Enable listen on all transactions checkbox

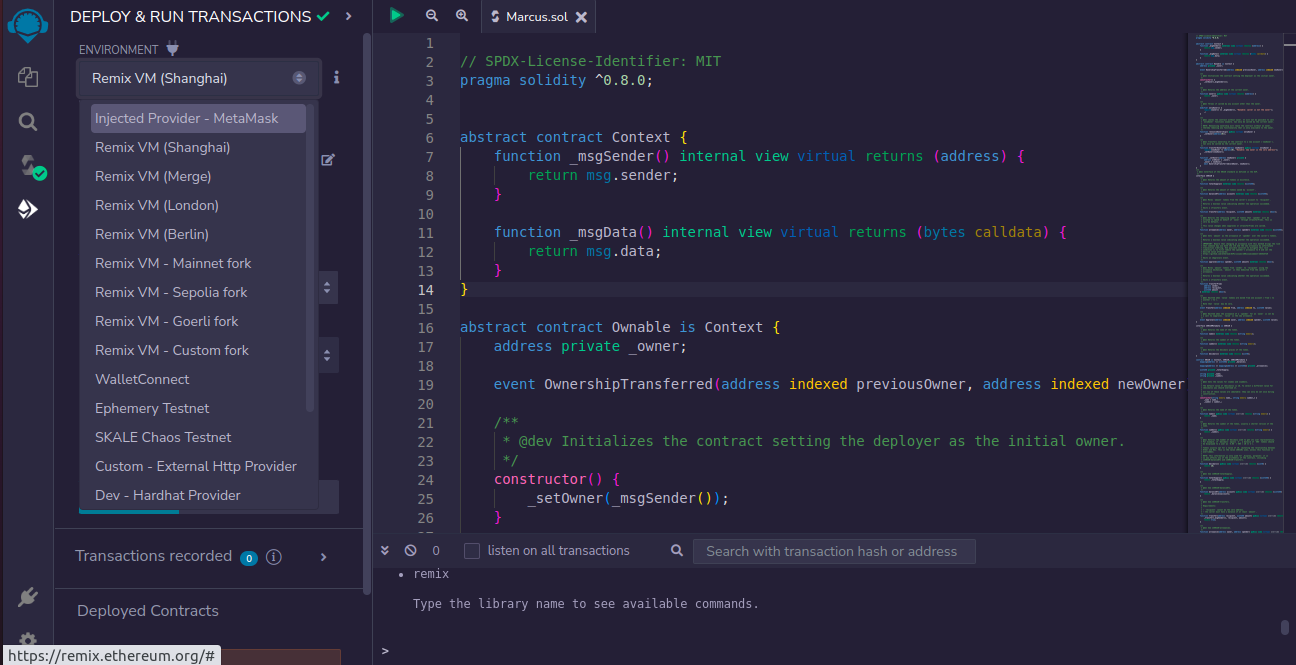point(472,551)
